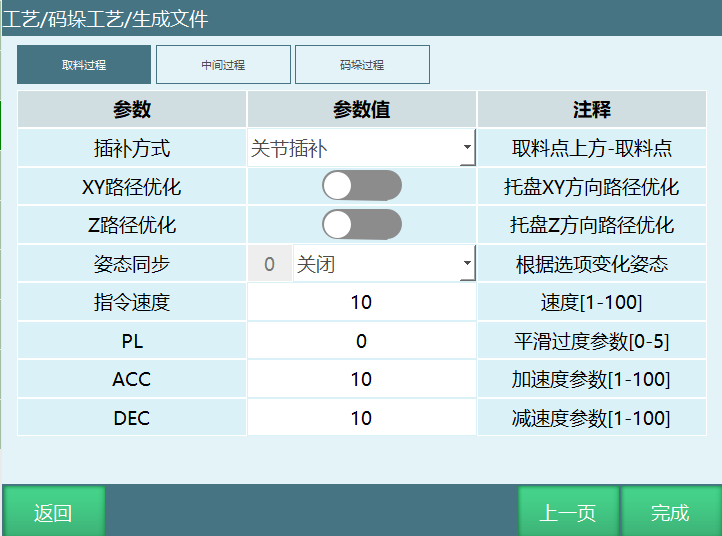
Task: Click the 工艺/码垛工艺/生成文件 title bar
Action: (106, 18)
